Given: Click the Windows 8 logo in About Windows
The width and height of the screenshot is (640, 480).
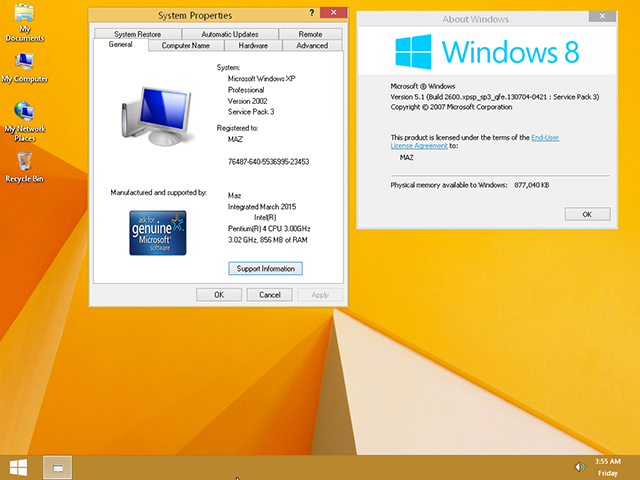Looking at the screenshot, I should click(x=487, y=52).
